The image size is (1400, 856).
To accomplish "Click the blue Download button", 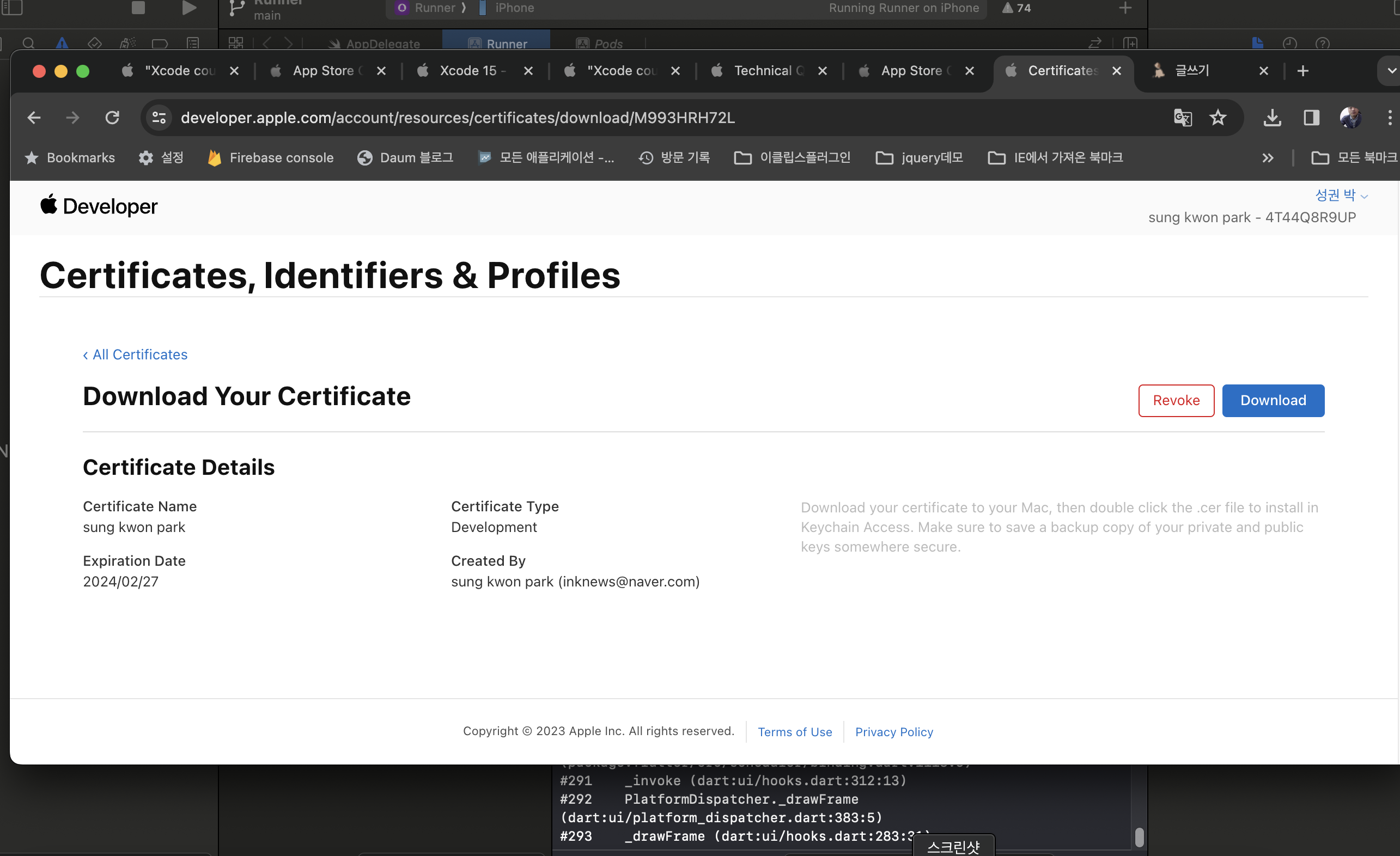I will pyautogui.click(x=1273, y=400).
